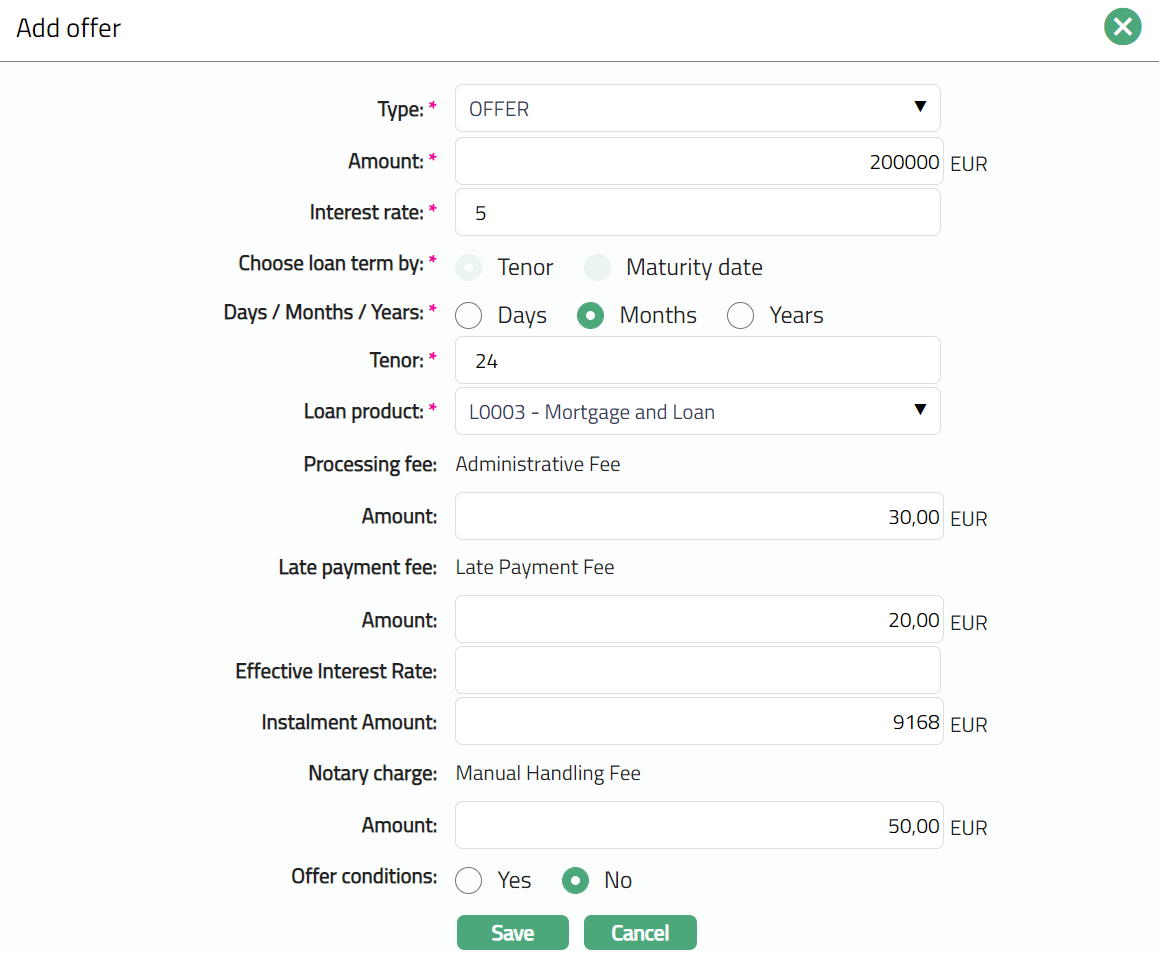The image size is (1159, 953).
Task: Click the Late payment fee Amount field
Action: point(697,619)
